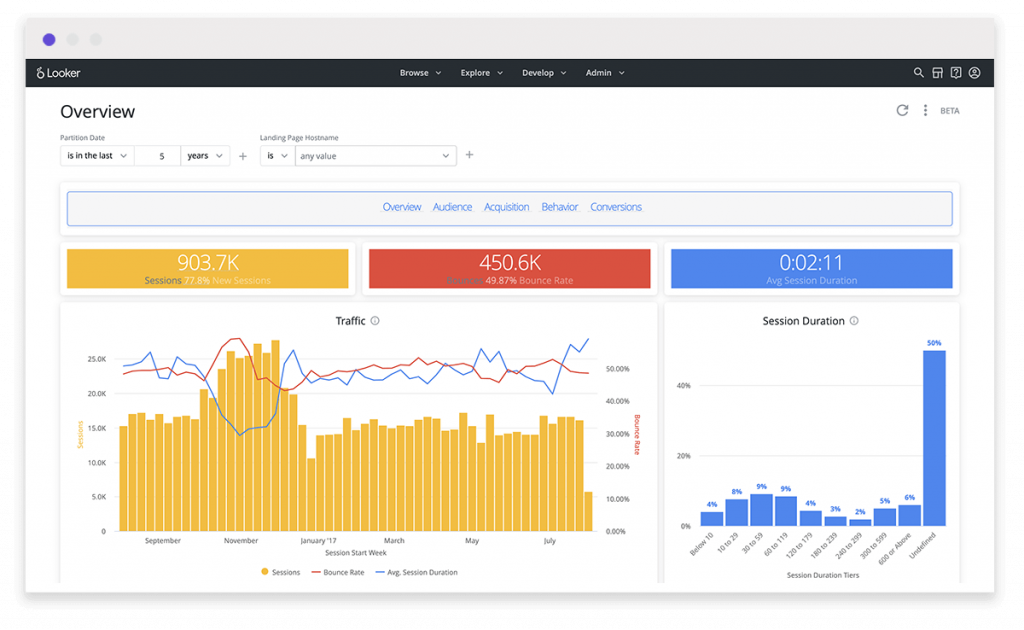Toggle the Avg. Session Duration legend entry
This screenshot has width=1024, height=630.
pos(420,572)
